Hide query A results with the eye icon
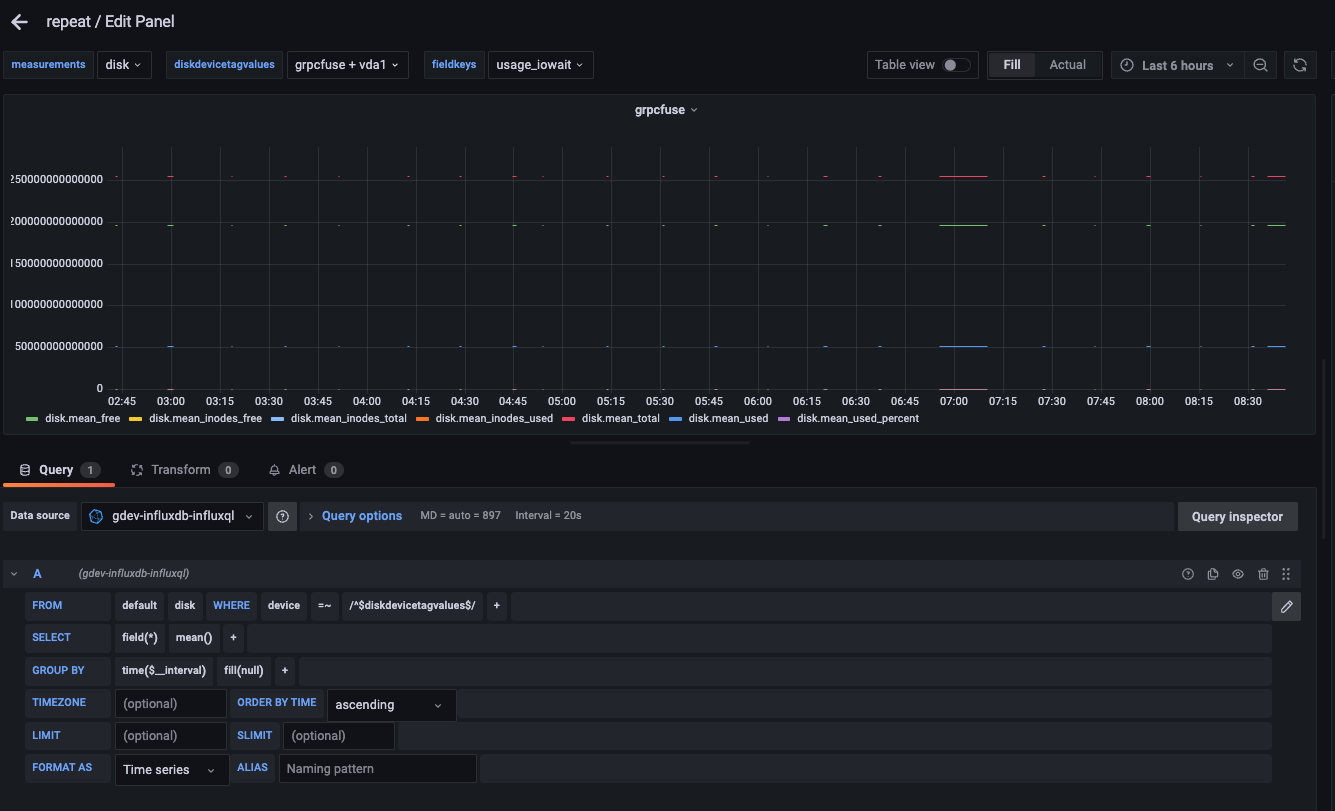1335x811 pixels. 1238,574
